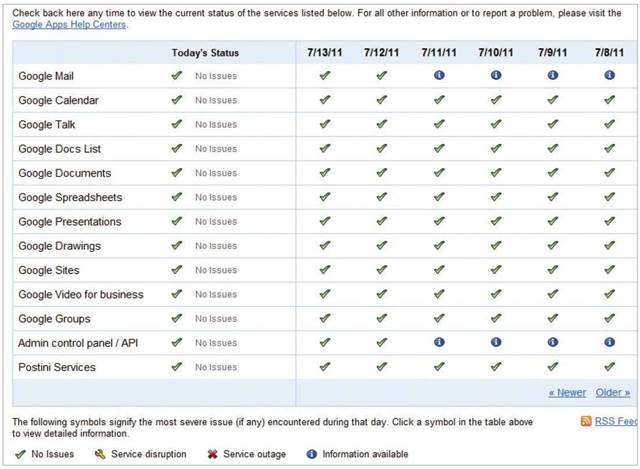Select the Google Video for business name
Screen dimensions: 640x469
pyautogui.click(x=81, y=295)
